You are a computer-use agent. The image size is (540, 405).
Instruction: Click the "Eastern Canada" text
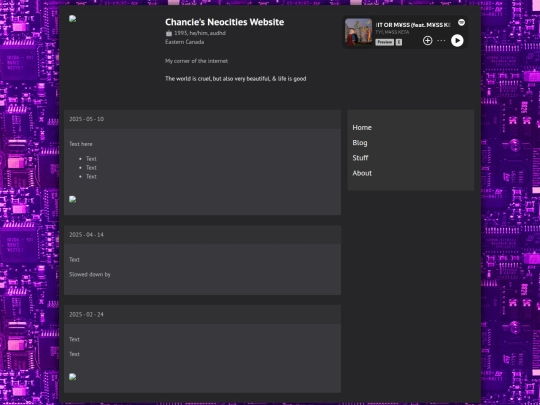(x=185, y=42)
